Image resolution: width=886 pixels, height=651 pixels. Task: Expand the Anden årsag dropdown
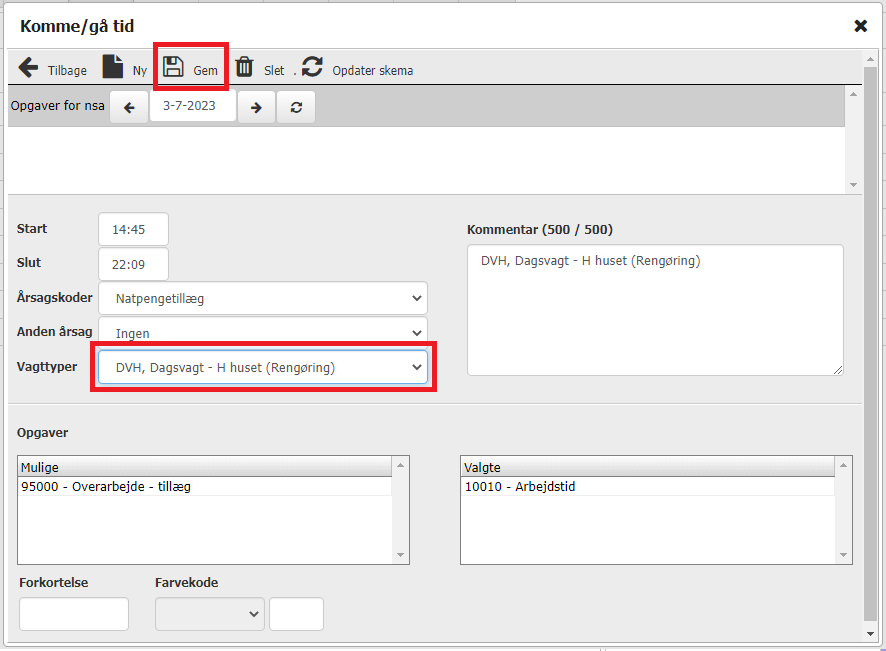[262, 333]
